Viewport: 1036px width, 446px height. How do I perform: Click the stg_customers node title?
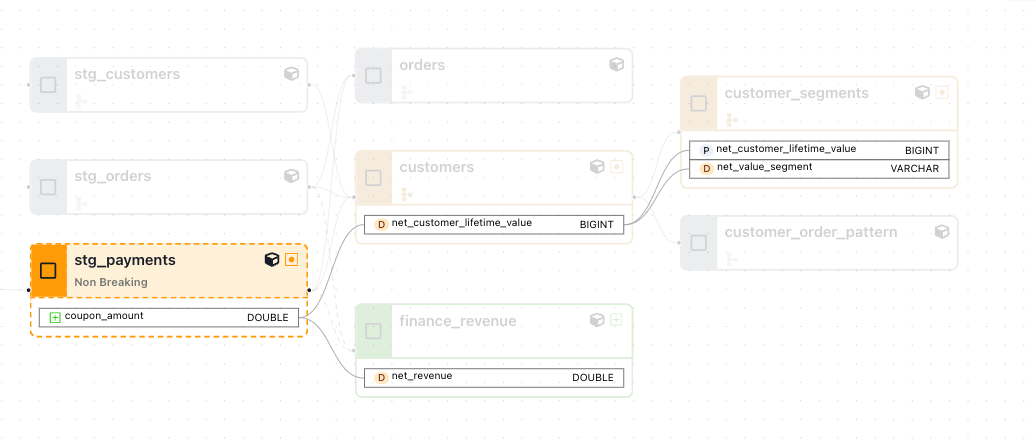click(x=127, y=74)
